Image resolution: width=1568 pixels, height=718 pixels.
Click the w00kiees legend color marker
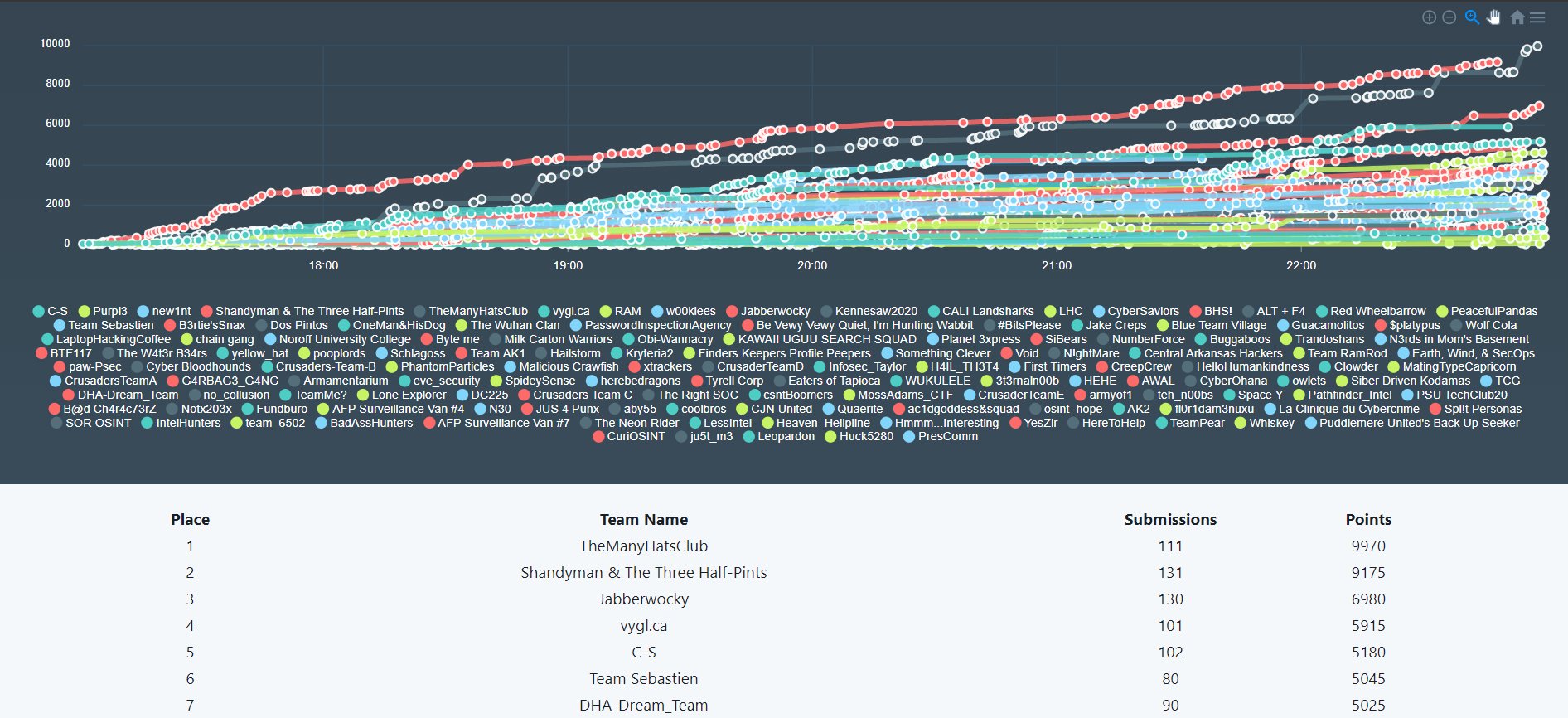click(x=657, y=311)
